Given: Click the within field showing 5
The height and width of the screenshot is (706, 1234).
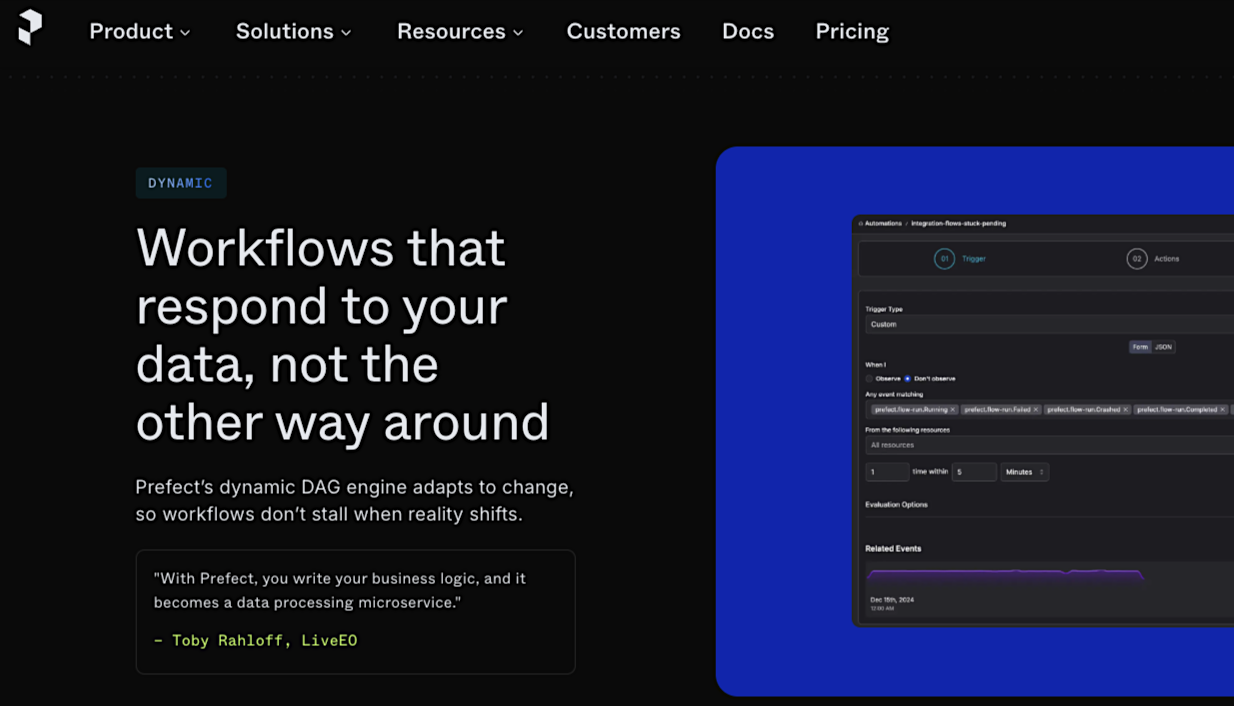Looking at the screenshot, I should [x=974, y=472].
